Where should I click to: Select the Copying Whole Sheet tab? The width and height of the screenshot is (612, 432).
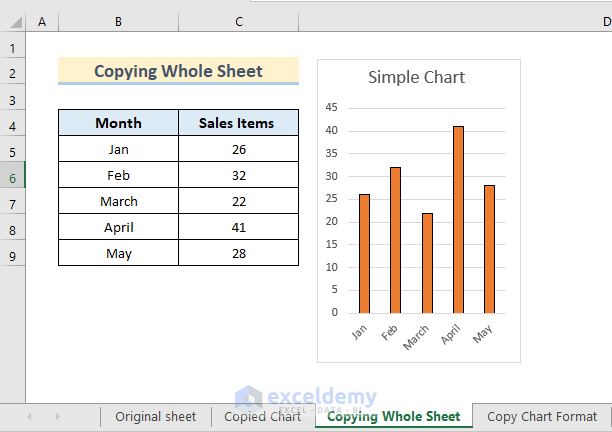click(x=394, y=416)
